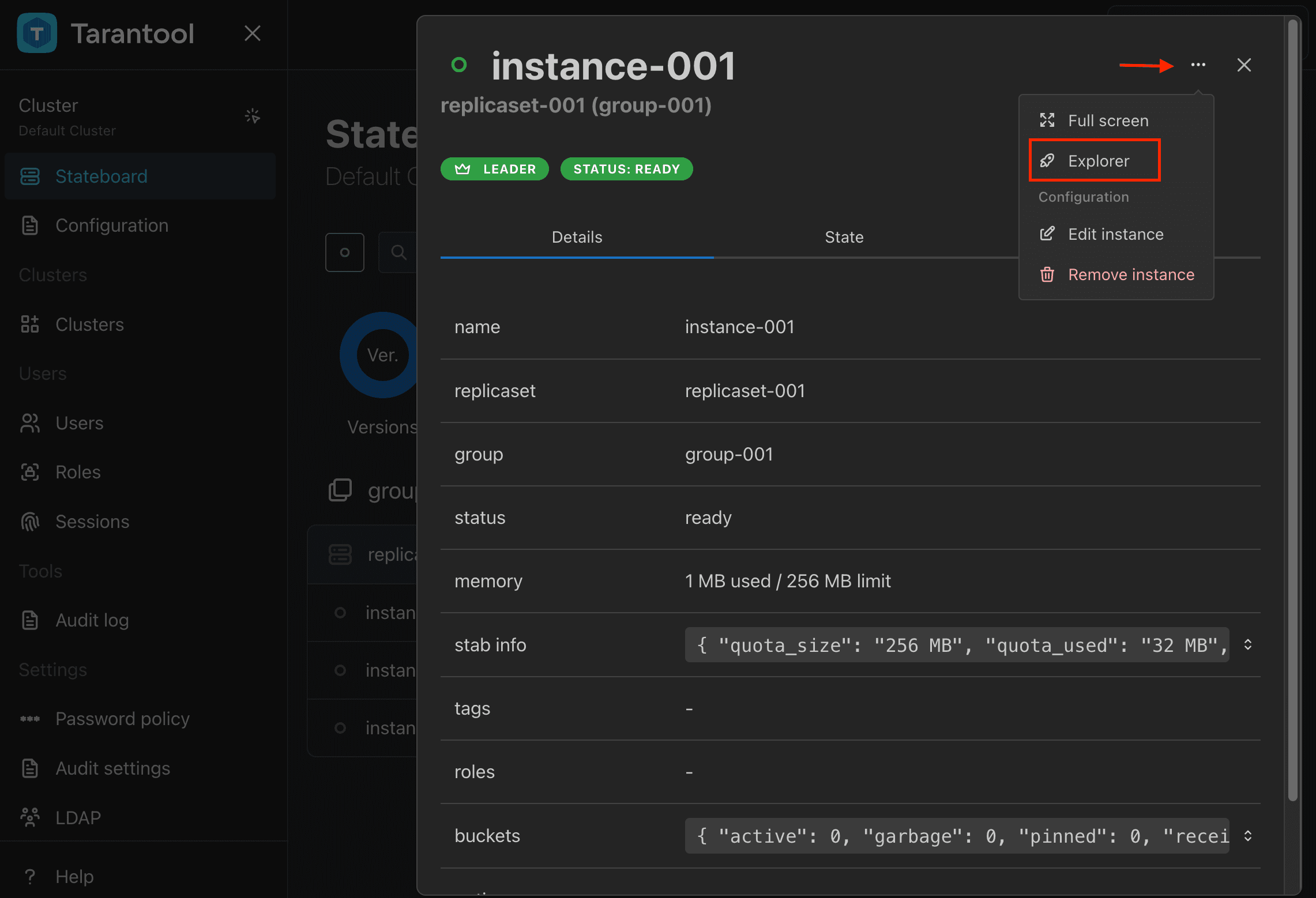
Task: Open the LDAP settings page
Action: coord(140,817)
